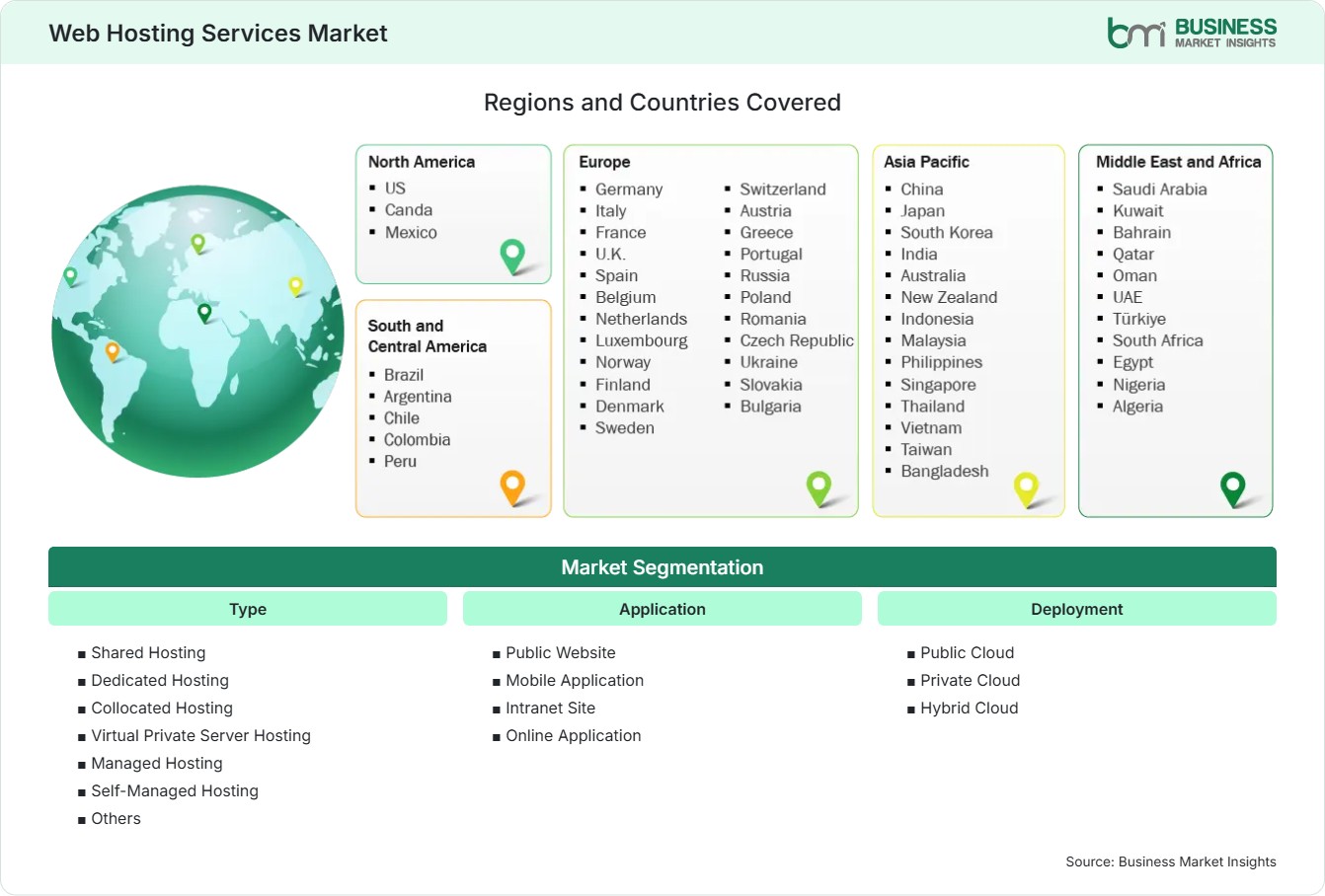Click Bulgaria in the Europe list

(770, 407)
